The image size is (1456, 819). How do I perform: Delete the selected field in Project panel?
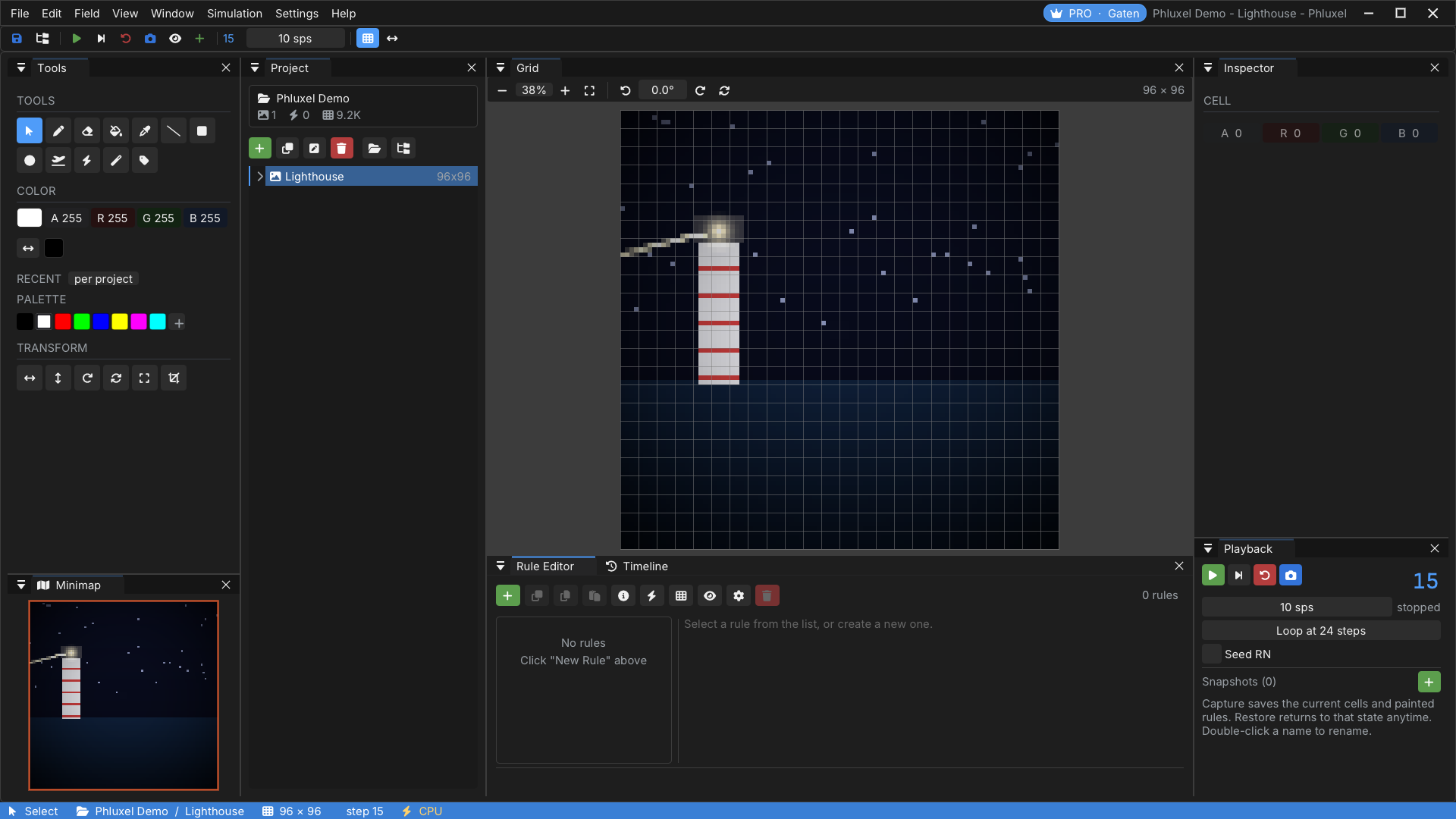[342, 149]
